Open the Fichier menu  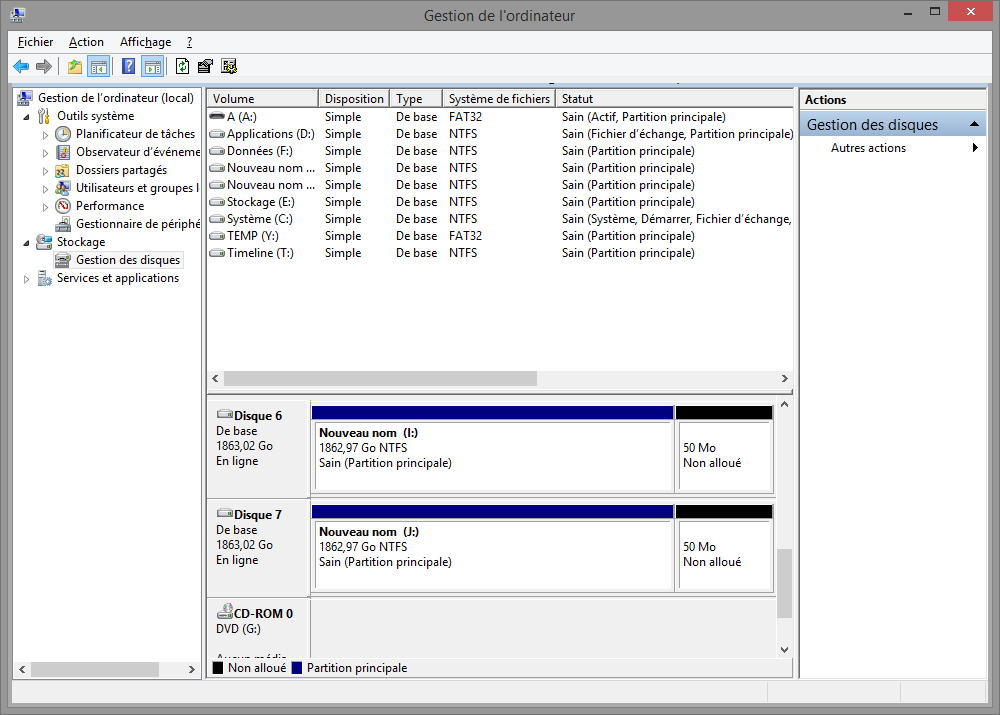point(35,42)
